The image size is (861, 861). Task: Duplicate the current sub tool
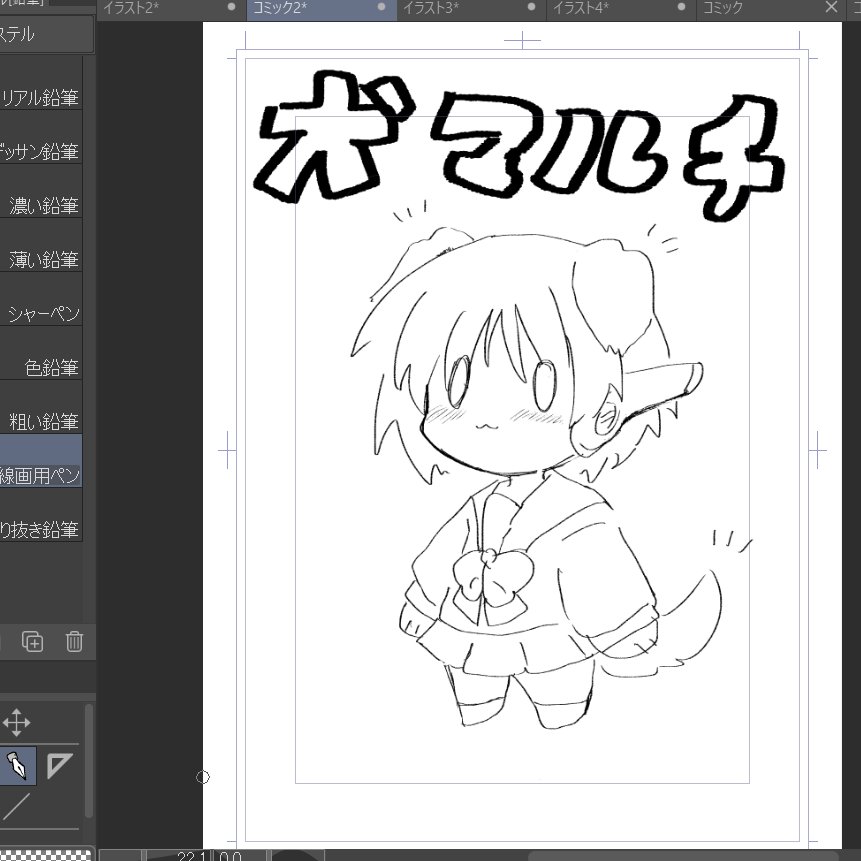pyautogui.click(x=31, y=642)
